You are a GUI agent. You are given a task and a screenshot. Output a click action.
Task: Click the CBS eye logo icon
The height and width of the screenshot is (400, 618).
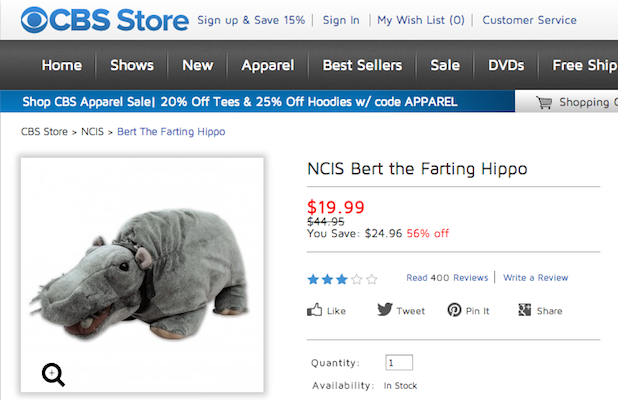[x=35, y=20]
